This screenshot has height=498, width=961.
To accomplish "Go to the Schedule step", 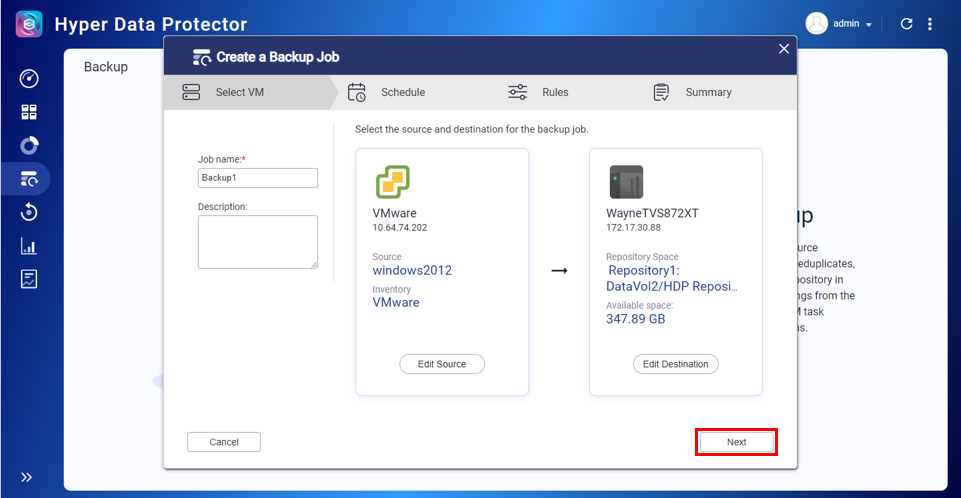I will point(403,92).
